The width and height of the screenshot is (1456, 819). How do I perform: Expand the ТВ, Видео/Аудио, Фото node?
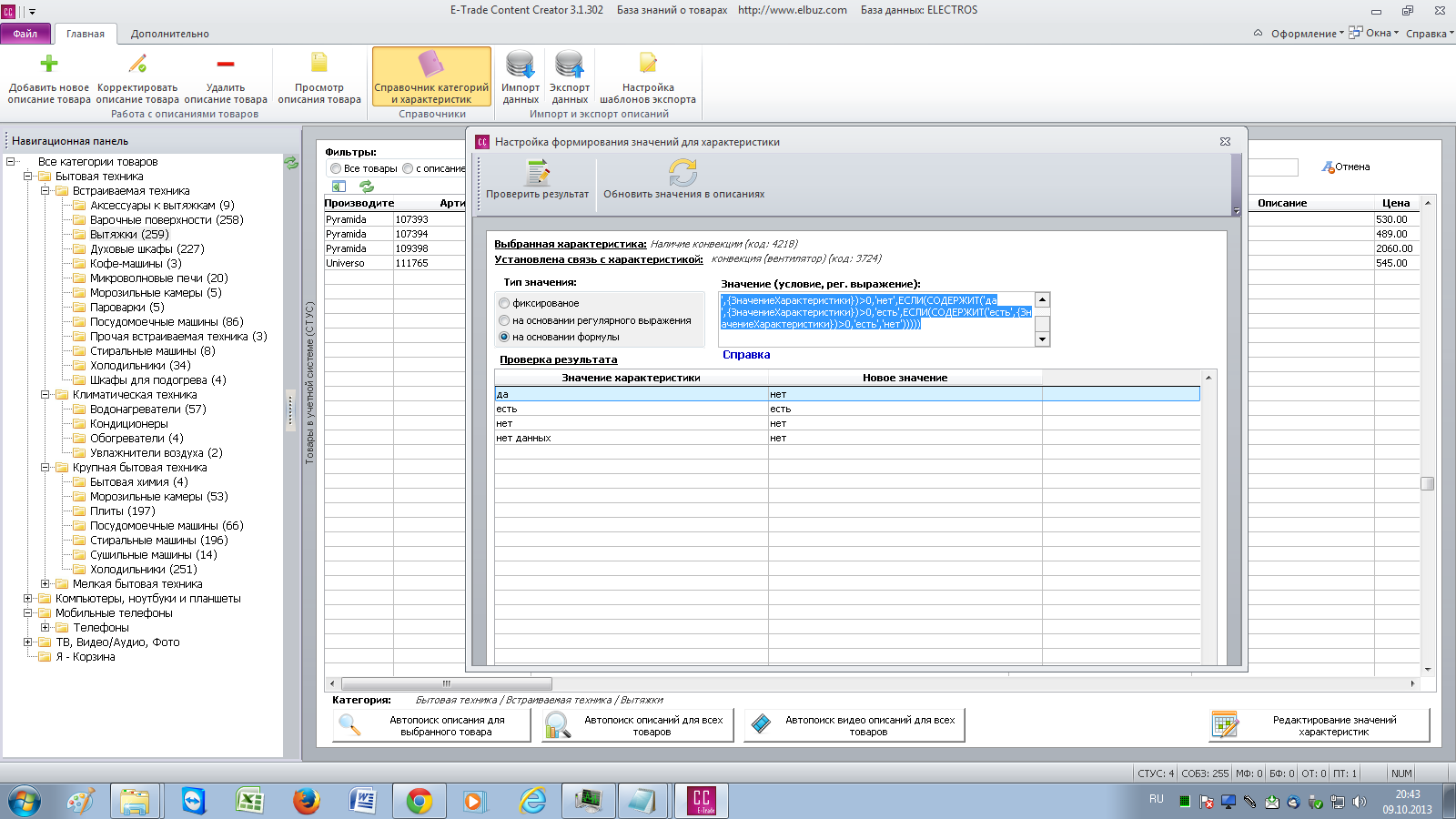coord(27,642)
